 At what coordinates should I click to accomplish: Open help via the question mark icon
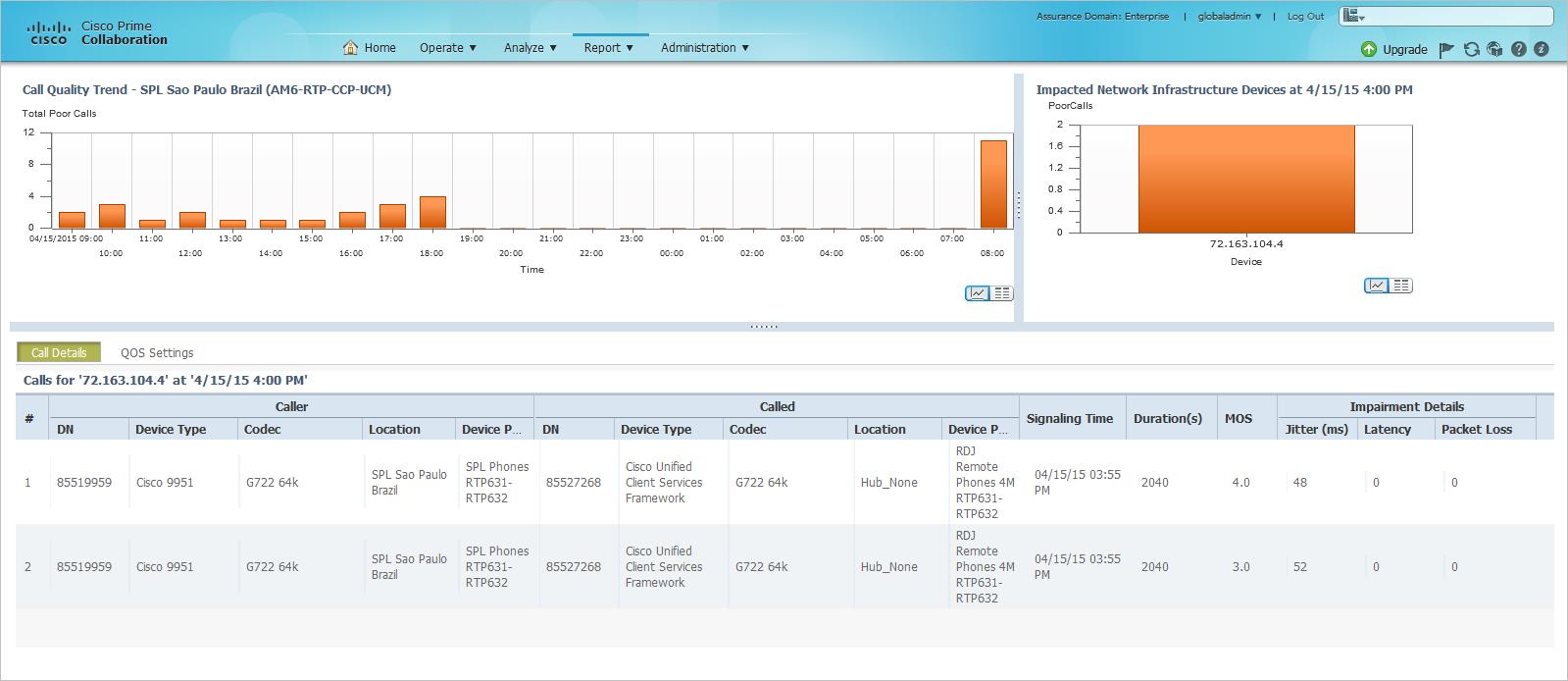pyautogui.click(x=1519, y=49)
